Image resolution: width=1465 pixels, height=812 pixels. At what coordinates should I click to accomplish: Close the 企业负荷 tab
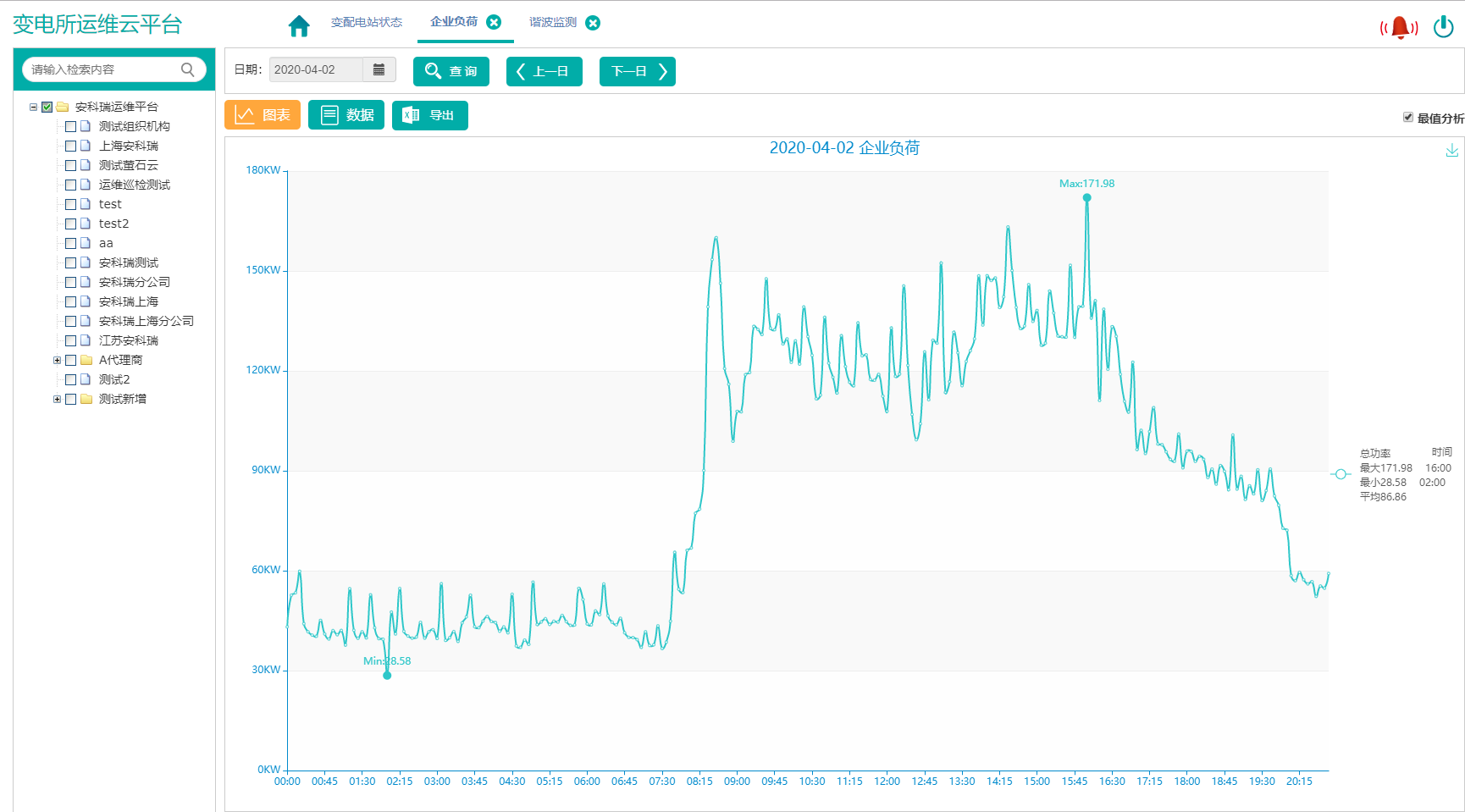[494, 22]
